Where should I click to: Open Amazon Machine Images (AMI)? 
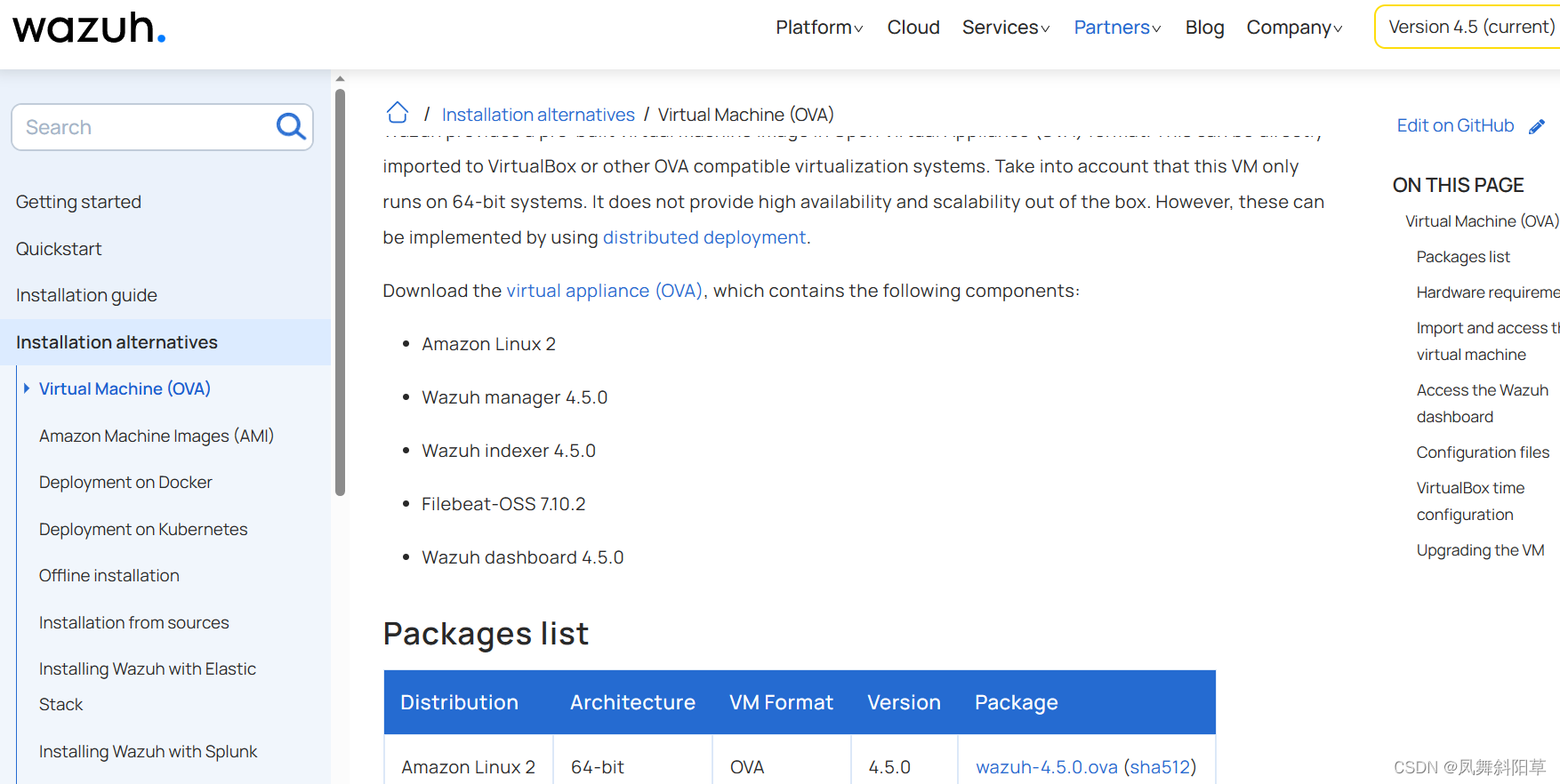pyautogui.click(x=157, y=436)
